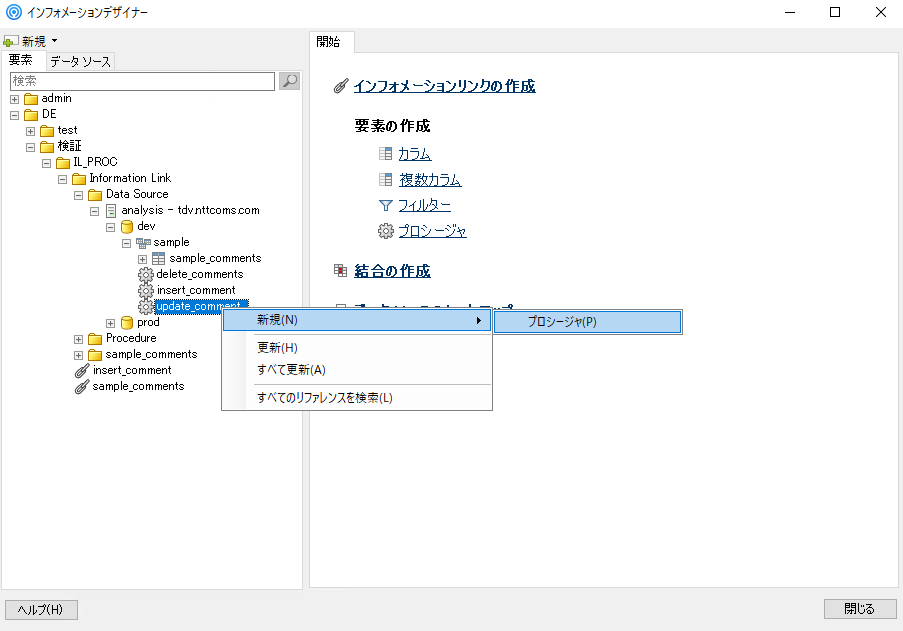Image resolution: width=903 pixels, height=631 pixels.
Task: Click the green plus 新規 toolbar icon
Action: pyautogui.click(x=9, y=41)
